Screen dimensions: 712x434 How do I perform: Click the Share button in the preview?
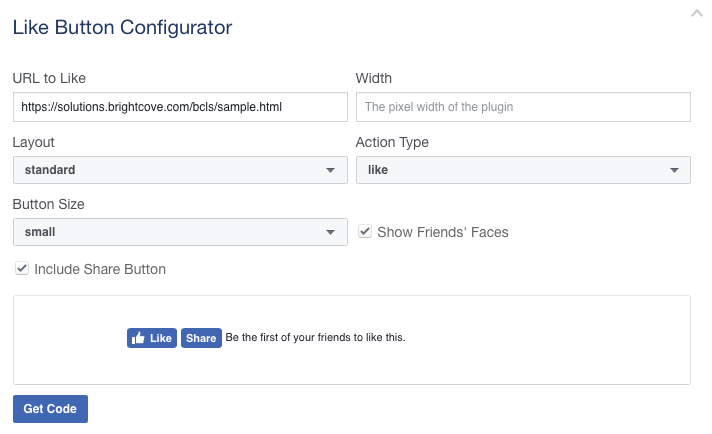[201, 338]
